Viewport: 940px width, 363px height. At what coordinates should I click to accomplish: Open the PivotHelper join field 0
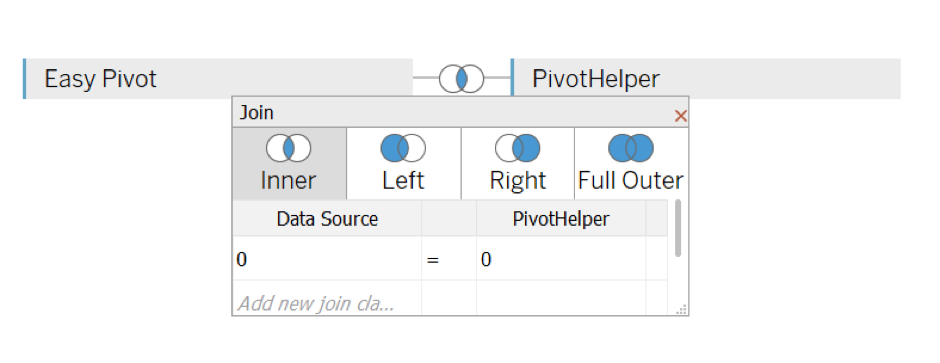561,259
